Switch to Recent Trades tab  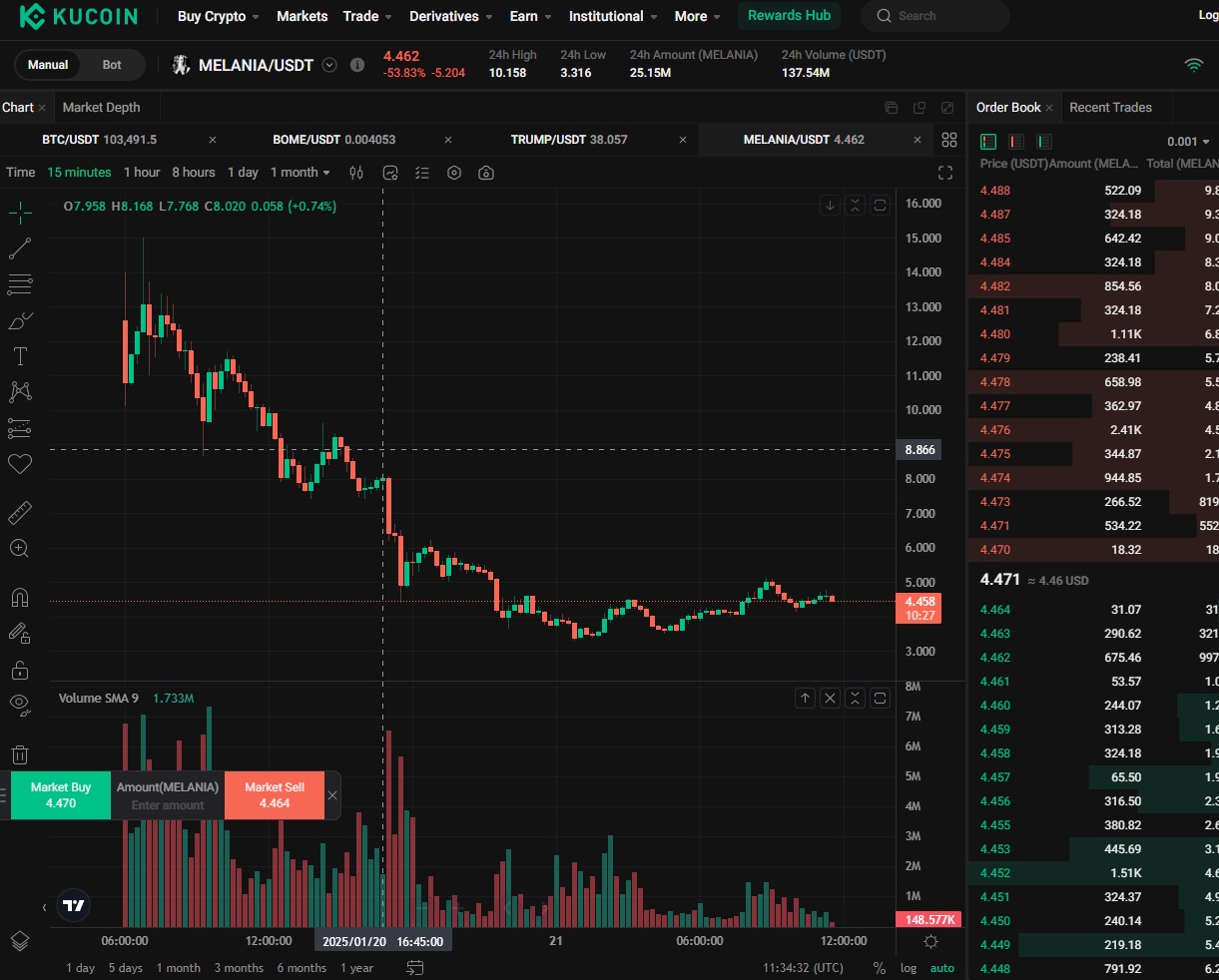pyautogui.click(x=1110, y=108)
